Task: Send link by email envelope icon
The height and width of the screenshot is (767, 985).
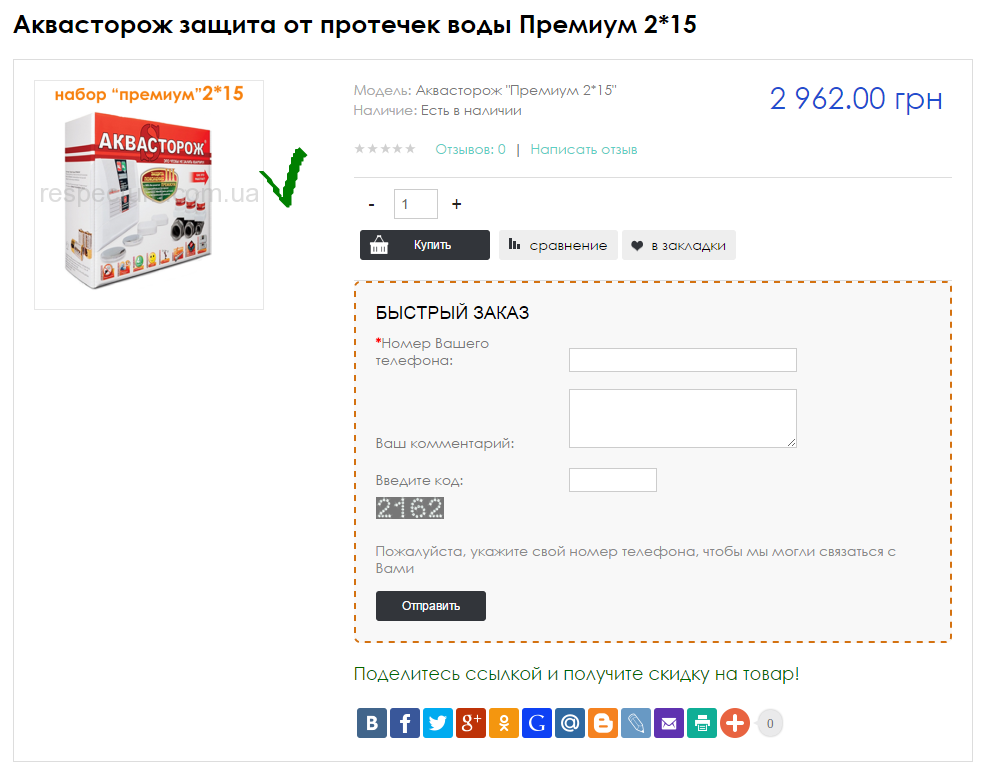Action: [669, 723]
